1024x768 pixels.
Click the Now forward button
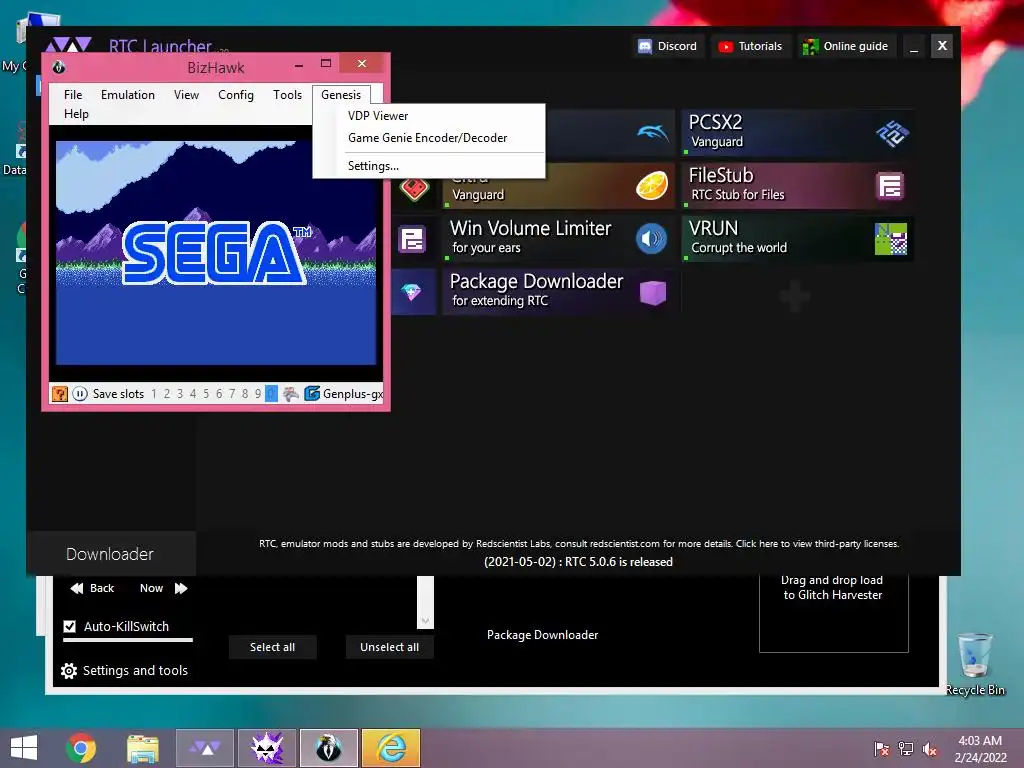click(163, 588)
